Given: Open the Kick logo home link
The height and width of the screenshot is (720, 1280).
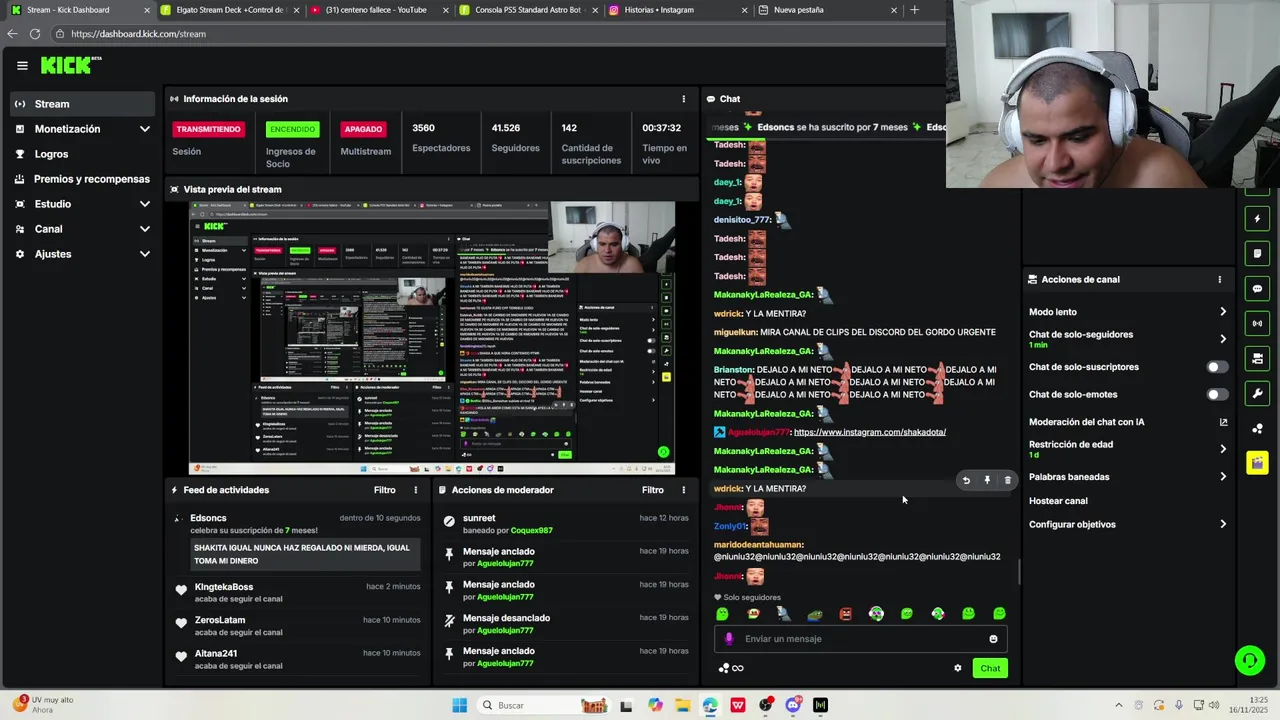Looking at the screenshot, I should pos(70,65).
